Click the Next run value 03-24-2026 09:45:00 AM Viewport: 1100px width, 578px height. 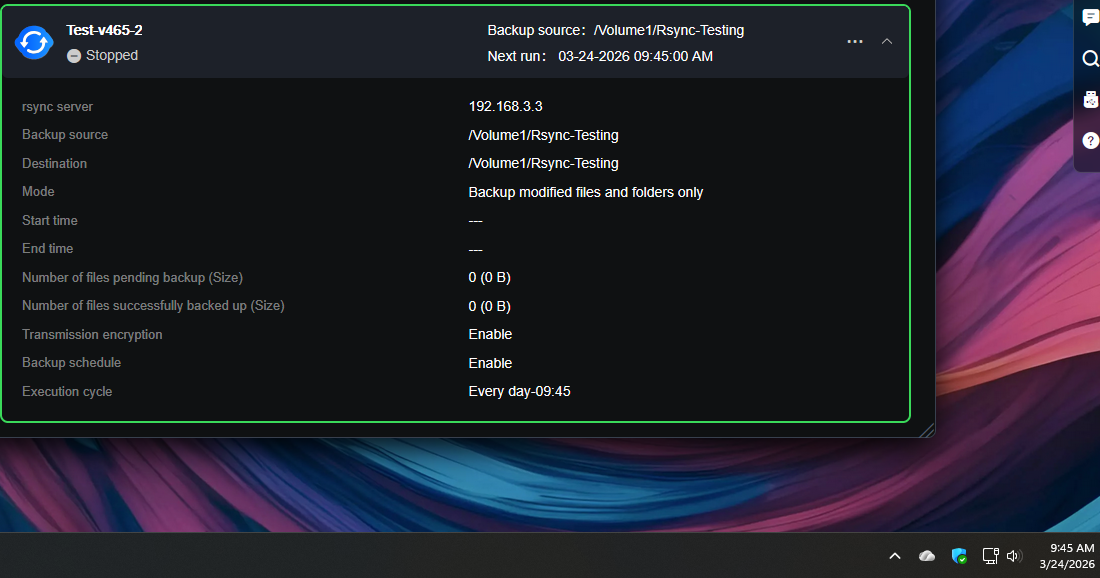click(636, 56)
